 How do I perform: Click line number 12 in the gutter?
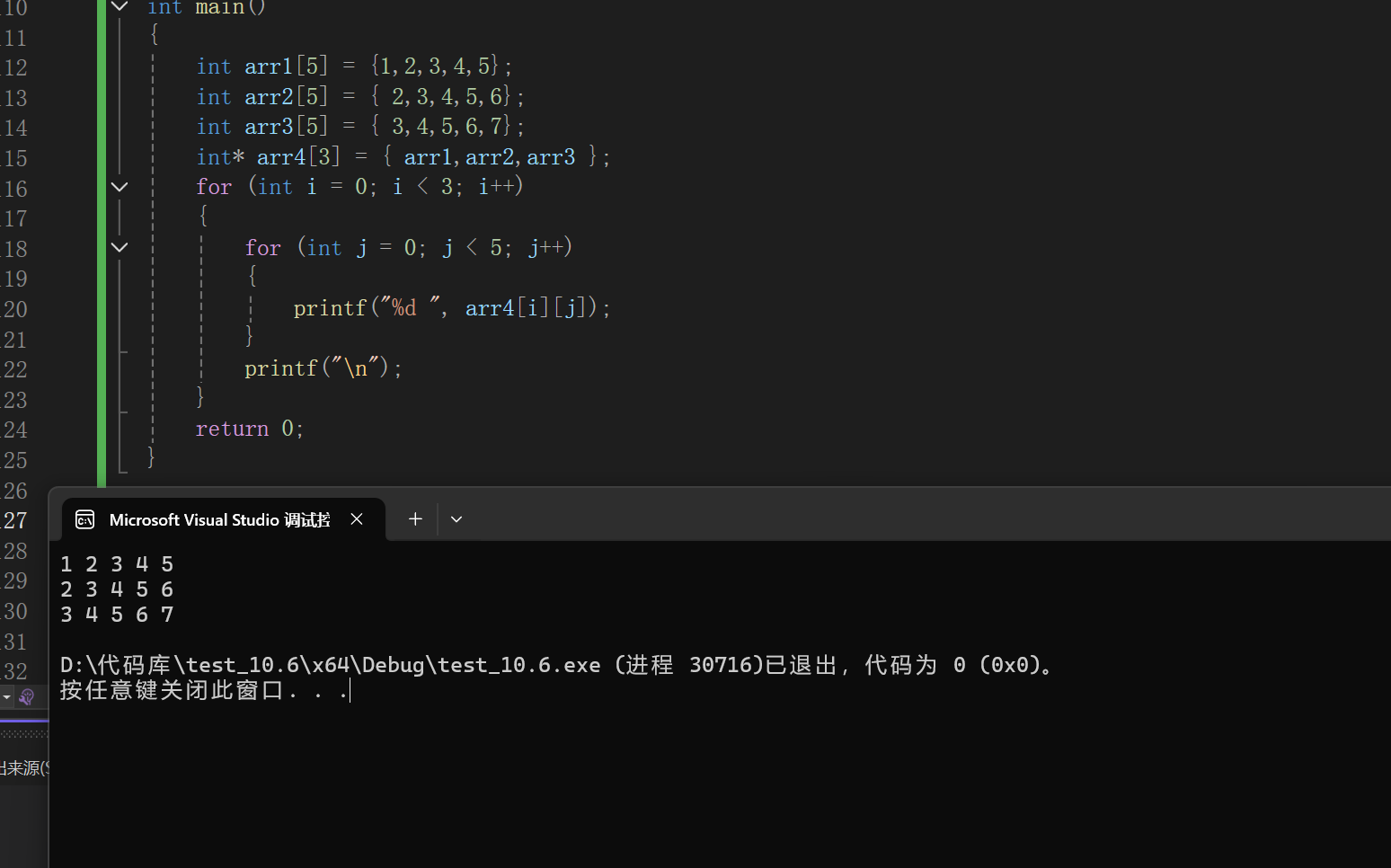tap(15, 68)
